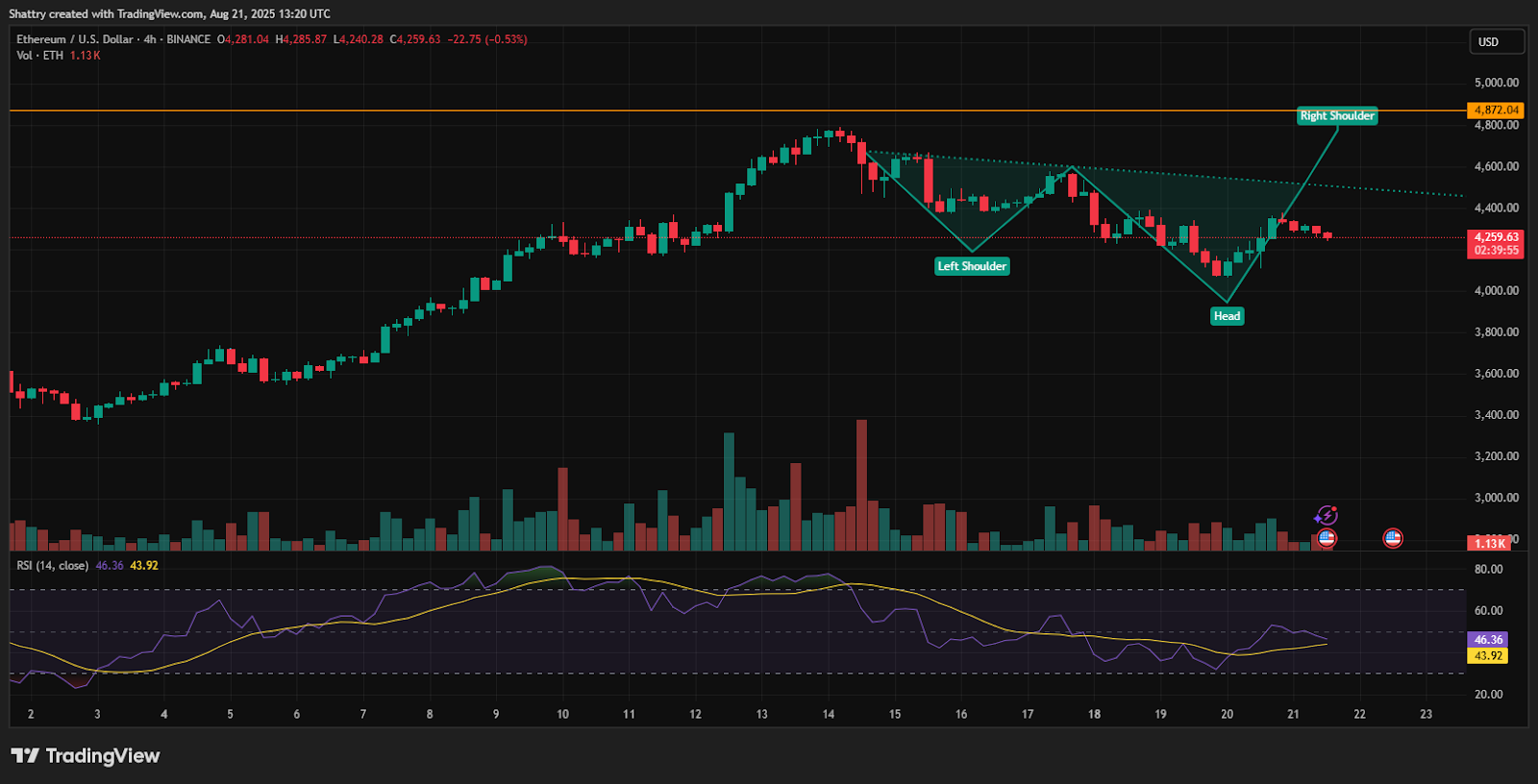Click the 60.00 RSI axis tick

(x=1489, y=611)
